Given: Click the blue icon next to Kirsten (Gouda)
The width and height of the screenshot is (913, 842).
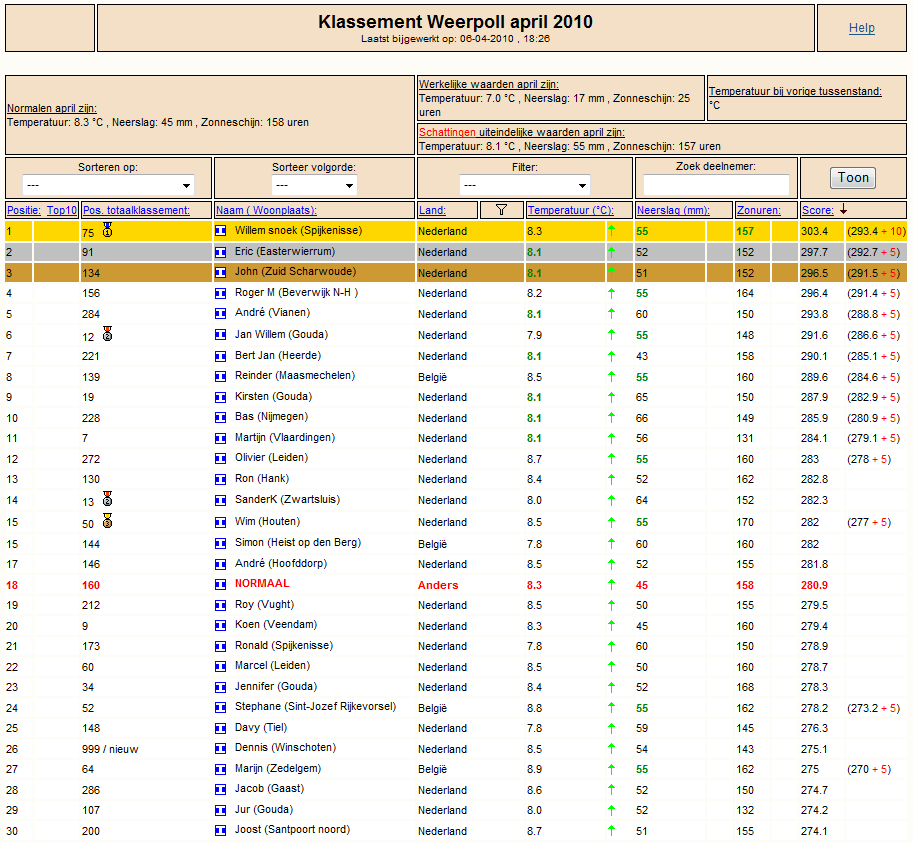Looking at the screenshot, I should (x=221, y=398).
